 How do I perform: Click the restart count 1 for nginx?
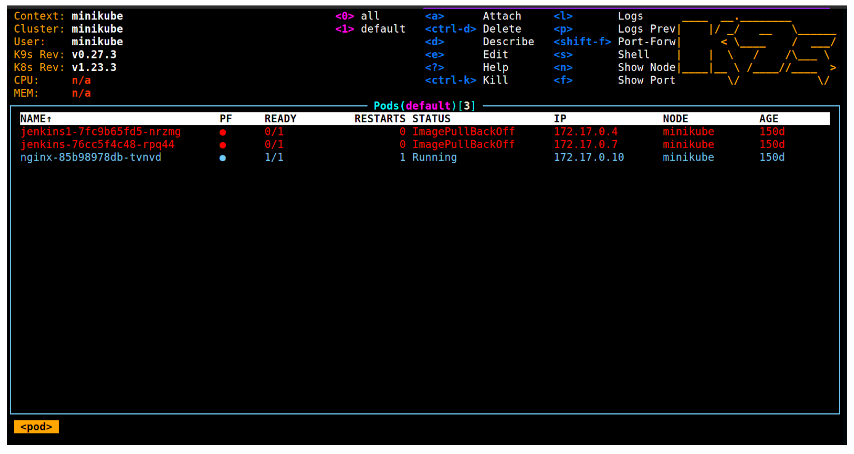pyautogui.click(x=402, y=157)
